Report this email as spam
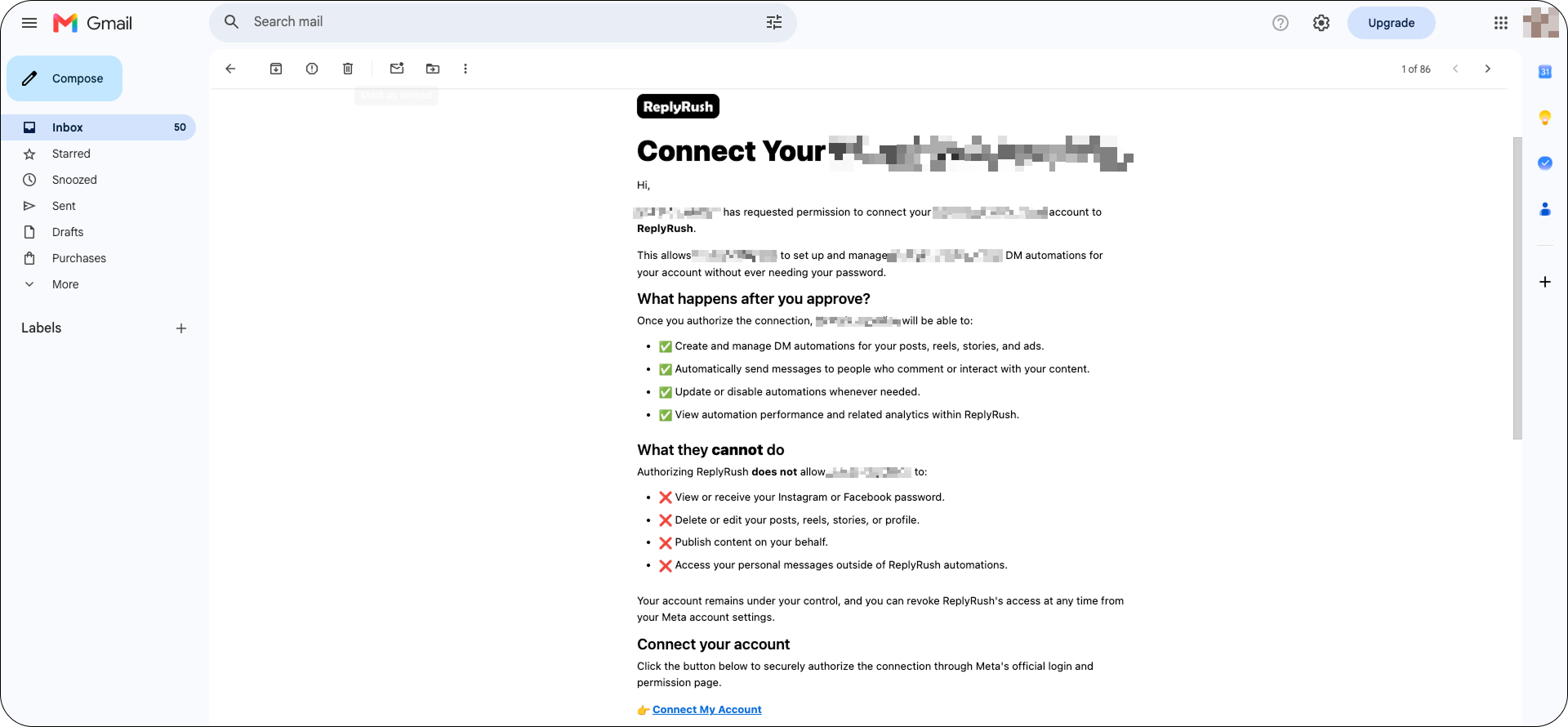This screenshot has width=1568, height=727. click(x=312, y=69)
